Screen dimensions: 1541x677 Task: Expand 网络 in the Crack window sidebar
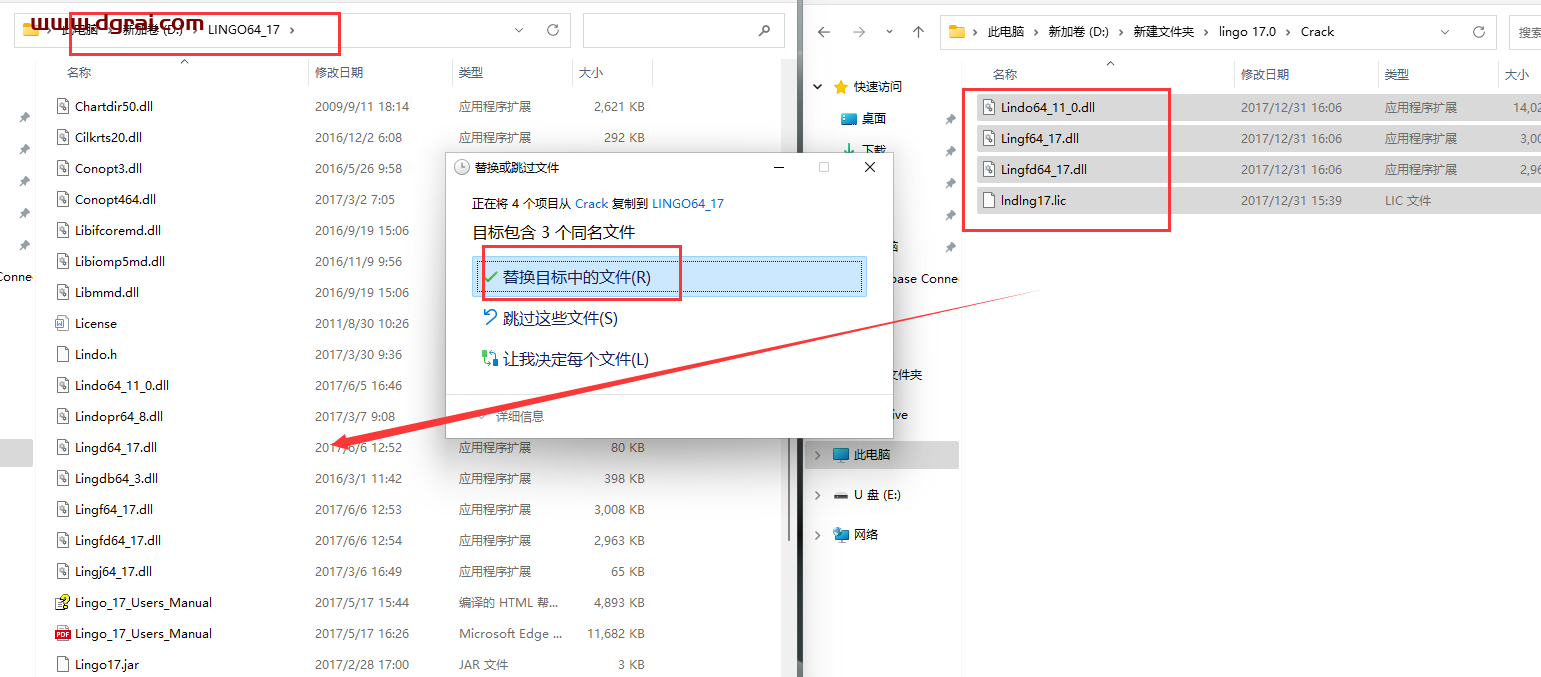click(x=818, y=535)
